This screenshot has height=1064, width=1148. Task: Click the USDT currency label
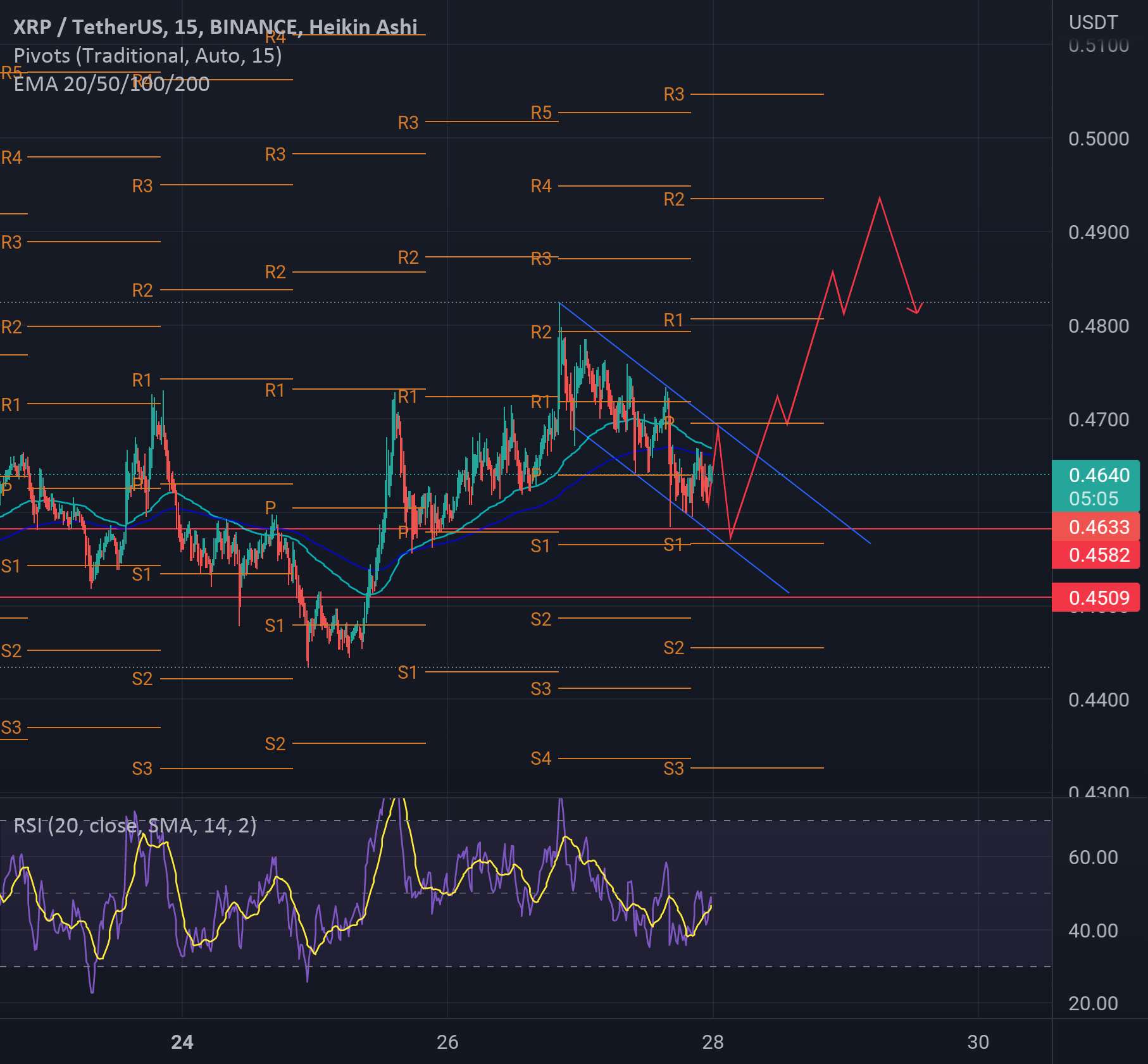1093,23
